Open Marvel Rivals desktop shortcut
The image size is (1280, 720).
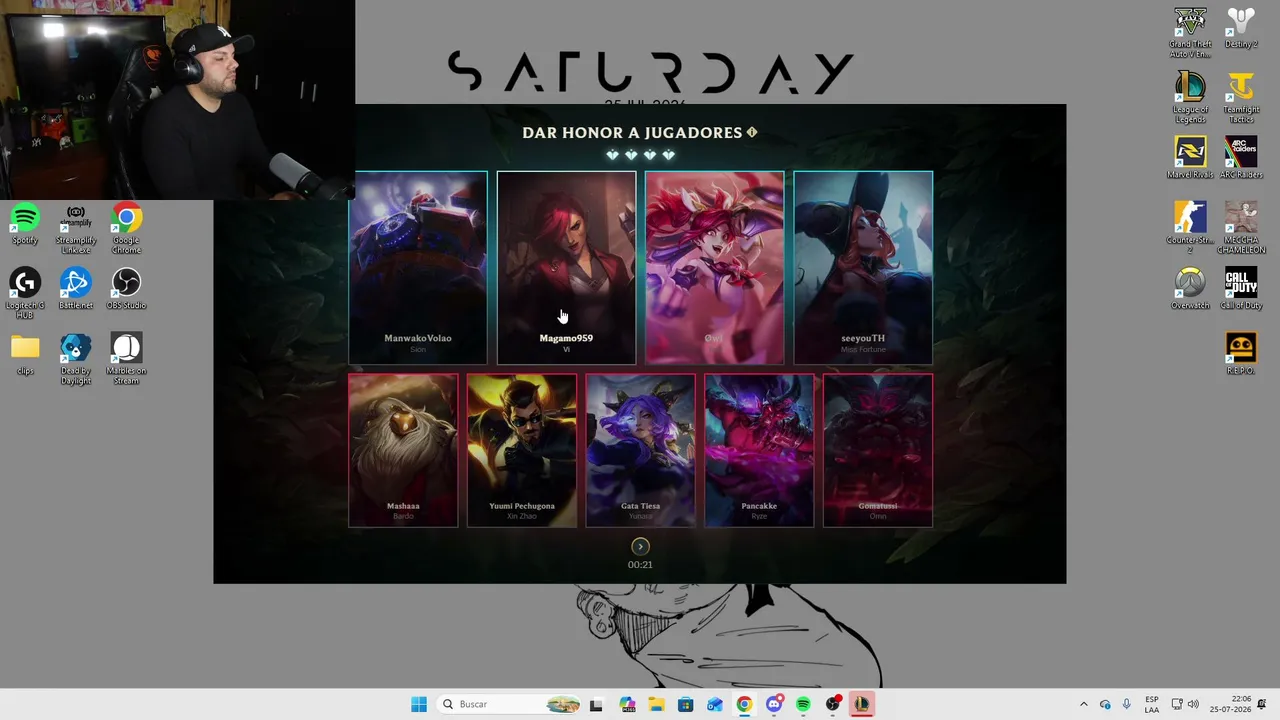pyautogui.click(x=1190, y=158)
